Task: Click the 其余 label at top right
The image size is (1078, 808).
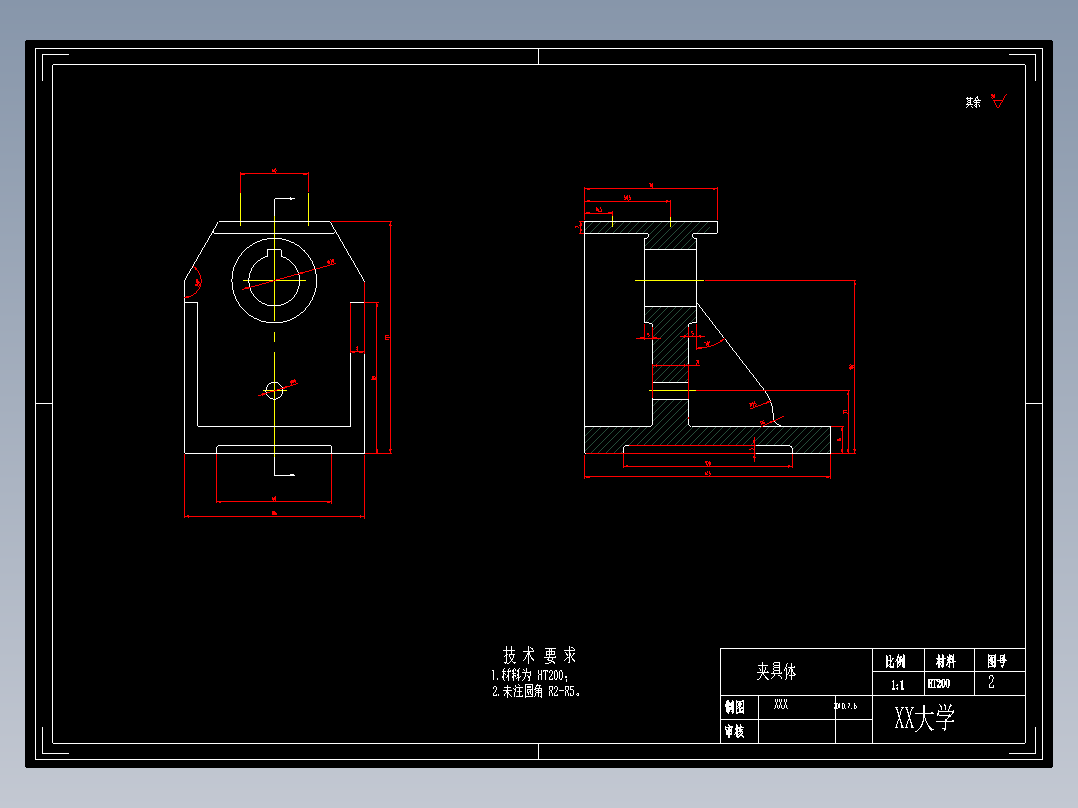Action: pyautogui.click(x=973, y=102)
